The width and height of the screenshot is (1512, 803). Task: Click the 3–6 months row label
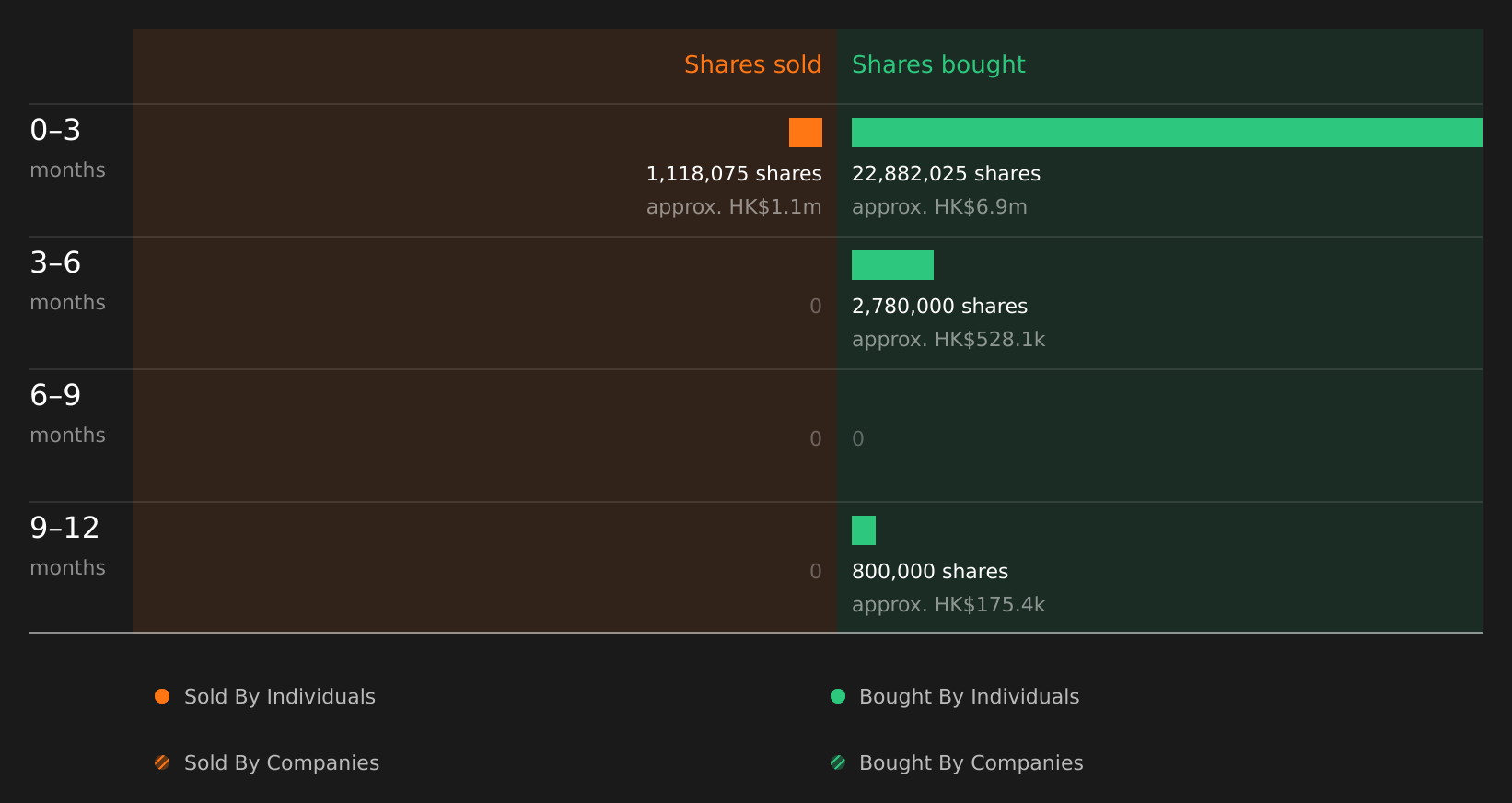coord(67,281)
